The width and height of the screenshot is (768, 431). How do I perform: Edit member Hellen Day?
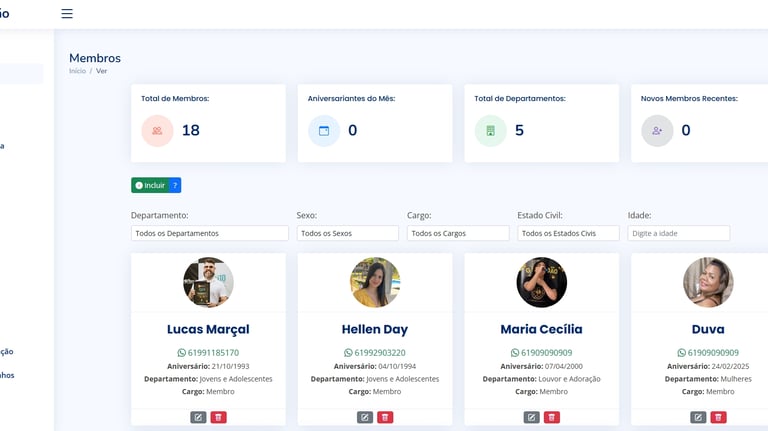coord(365,417)
